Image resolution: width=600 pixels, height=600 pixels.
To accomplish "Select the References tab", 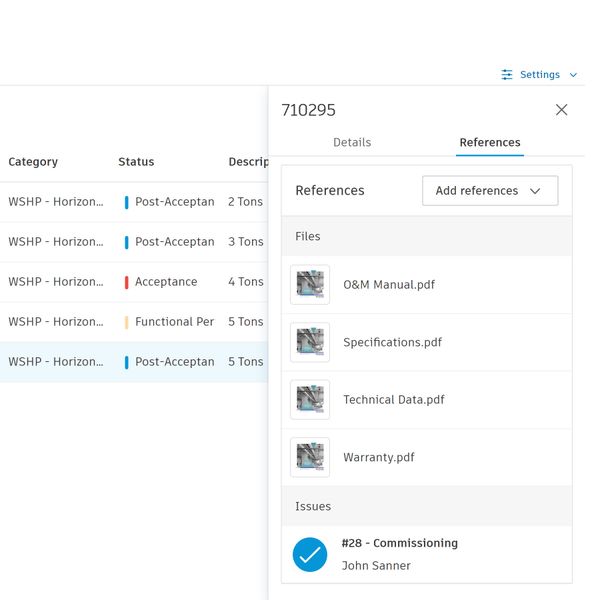I will (x=490, y=143).
